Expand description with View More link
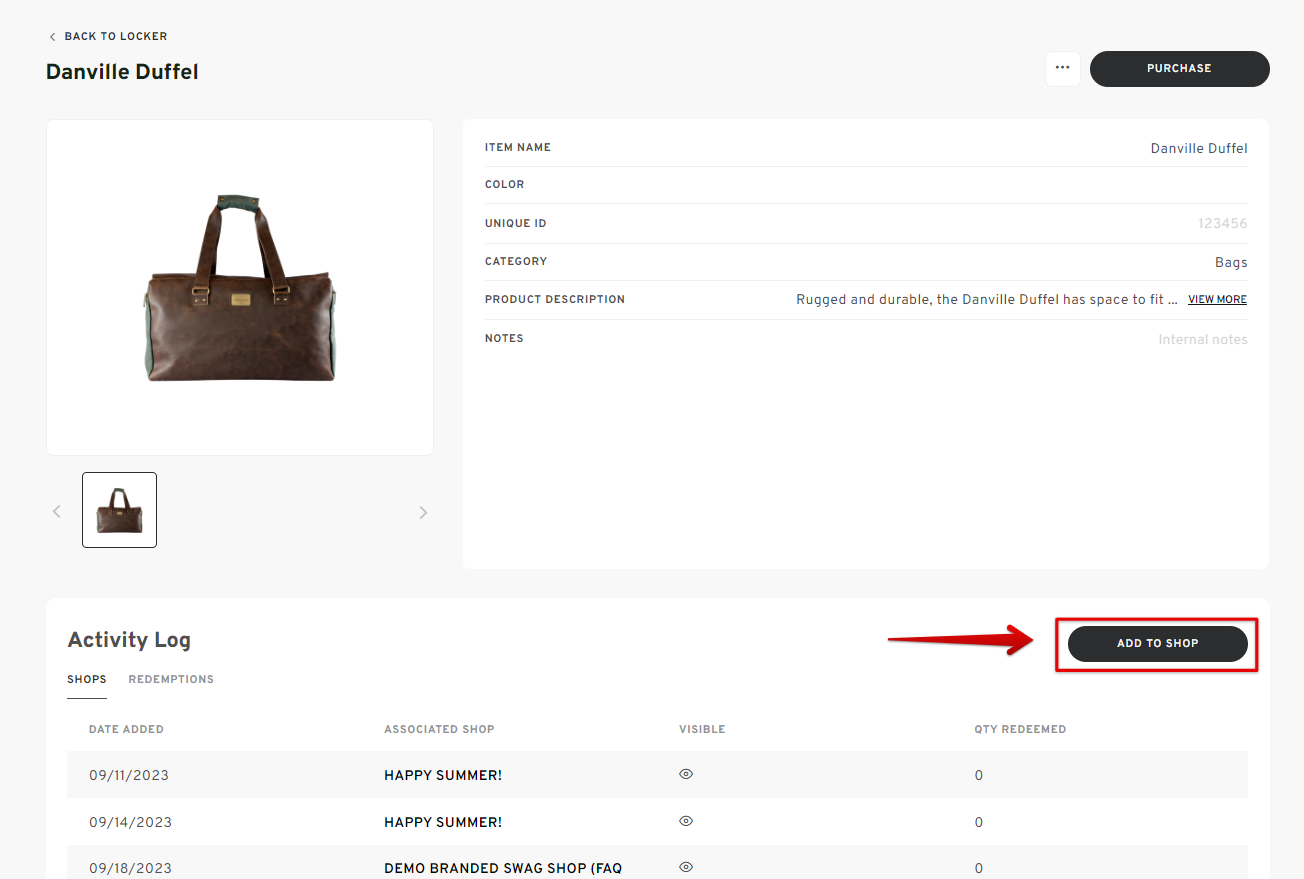Screen dimensions: 1304x879 point(1217,300)
